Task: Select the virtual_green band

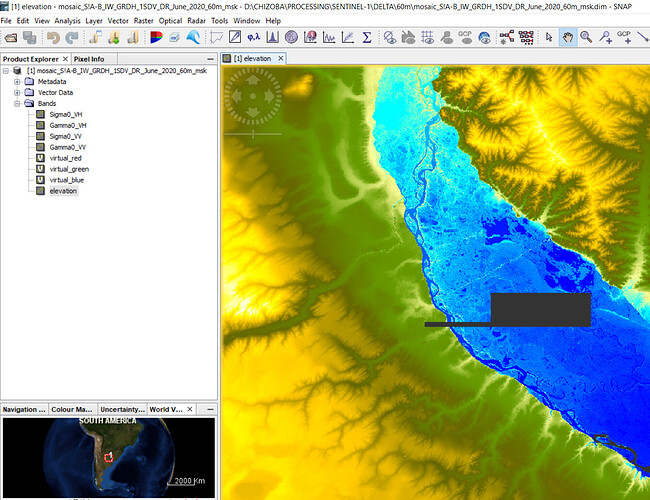Action: coord(69,169)
